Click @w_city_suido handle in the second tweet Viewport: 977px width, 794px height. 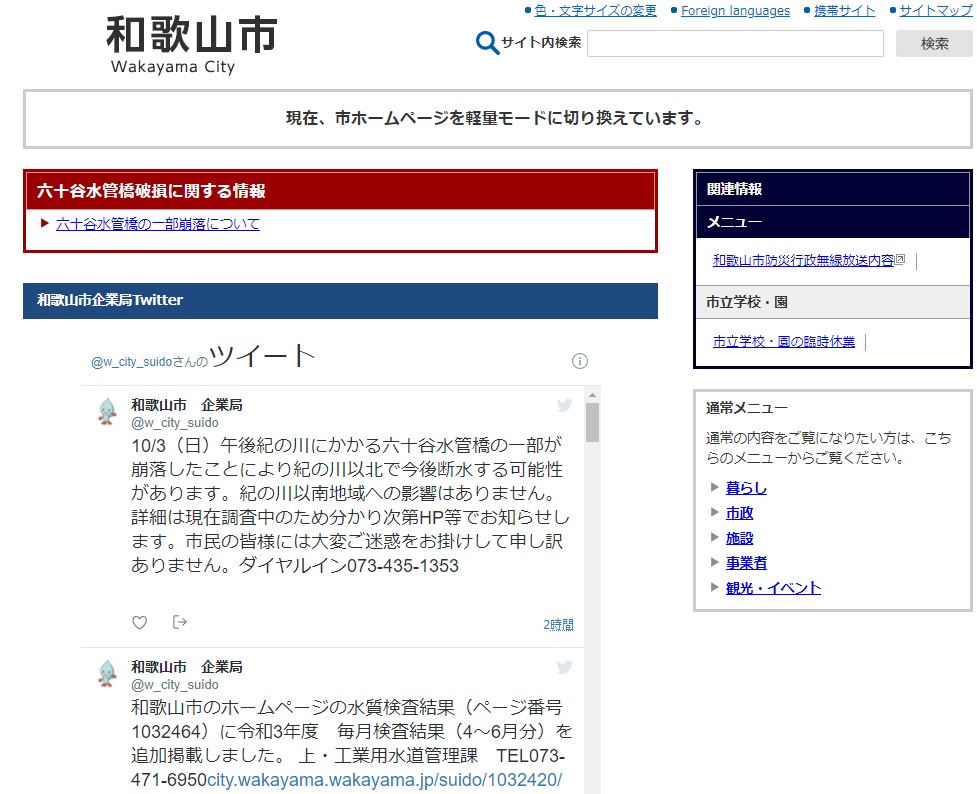175,684
